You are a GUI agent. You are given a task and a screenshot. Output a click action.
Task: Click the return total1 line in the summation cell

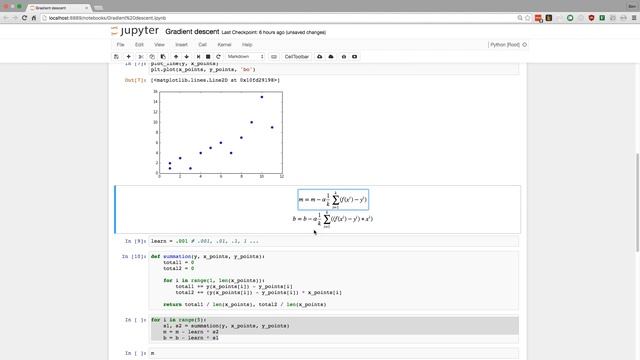tap(244, 304)
